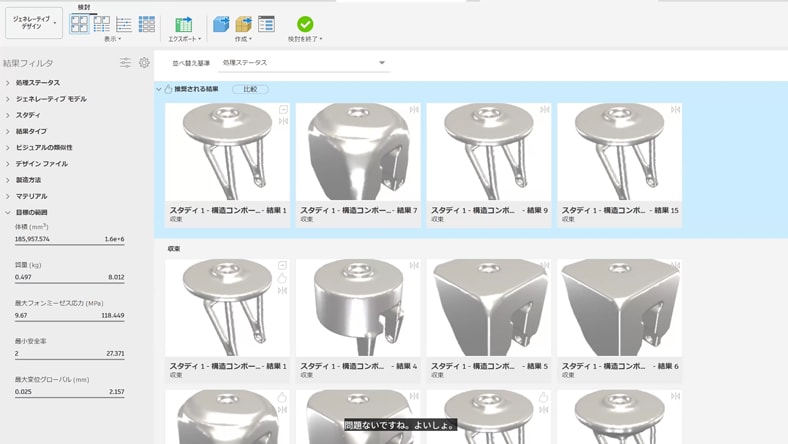Viewport: 788px width, 444px height.
Task: Toggle compare icon on 結果 15 card
Action: pyautogui.click(x=675, y=110)
